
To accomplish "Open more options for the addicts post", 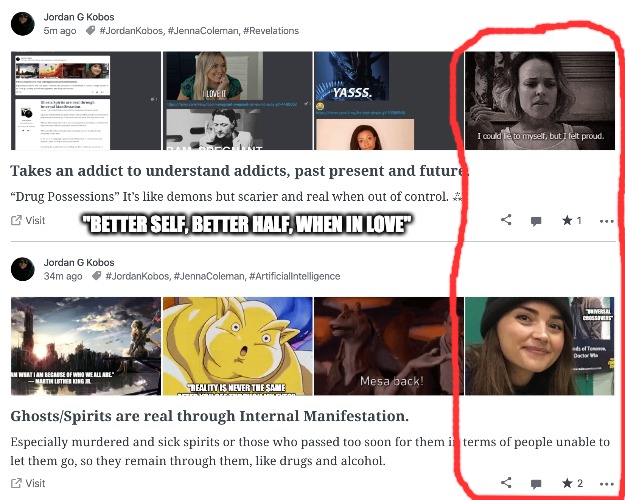I will [x=606, y=221].
